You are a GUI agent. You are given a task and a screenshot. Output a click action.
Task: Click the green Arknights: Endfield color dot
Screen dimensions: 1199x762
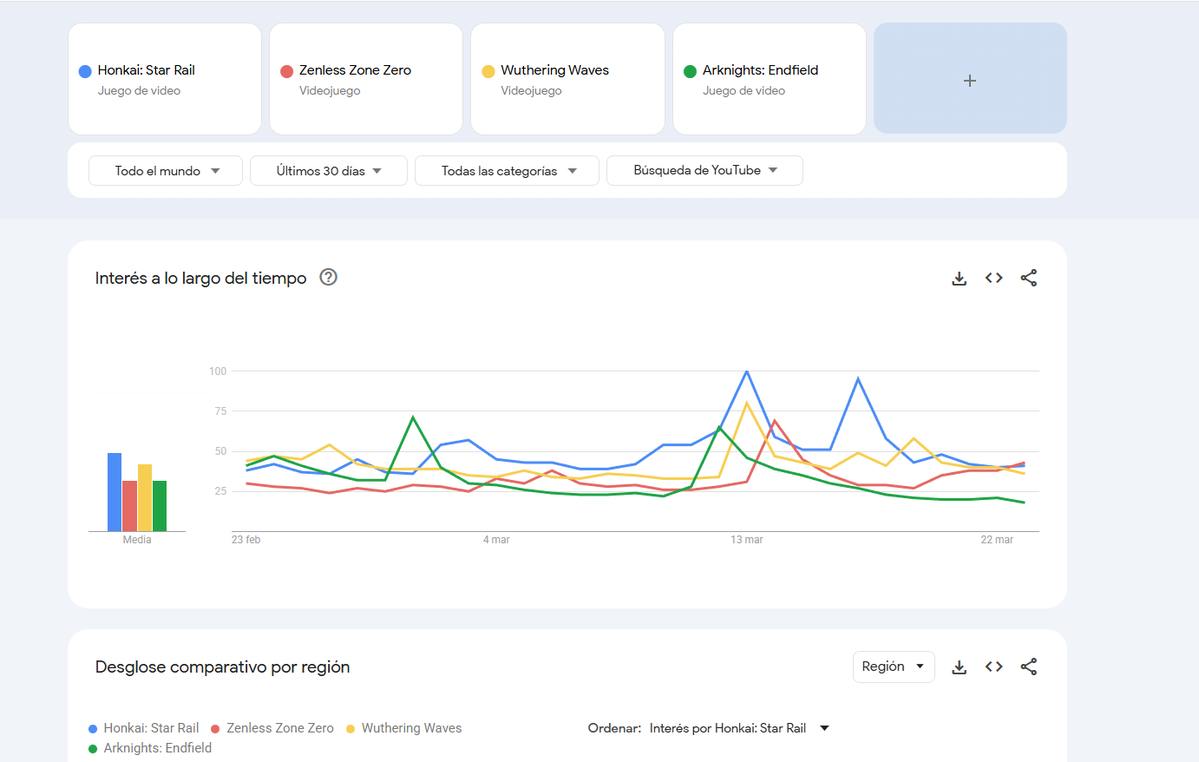click(x=690, y=71)
